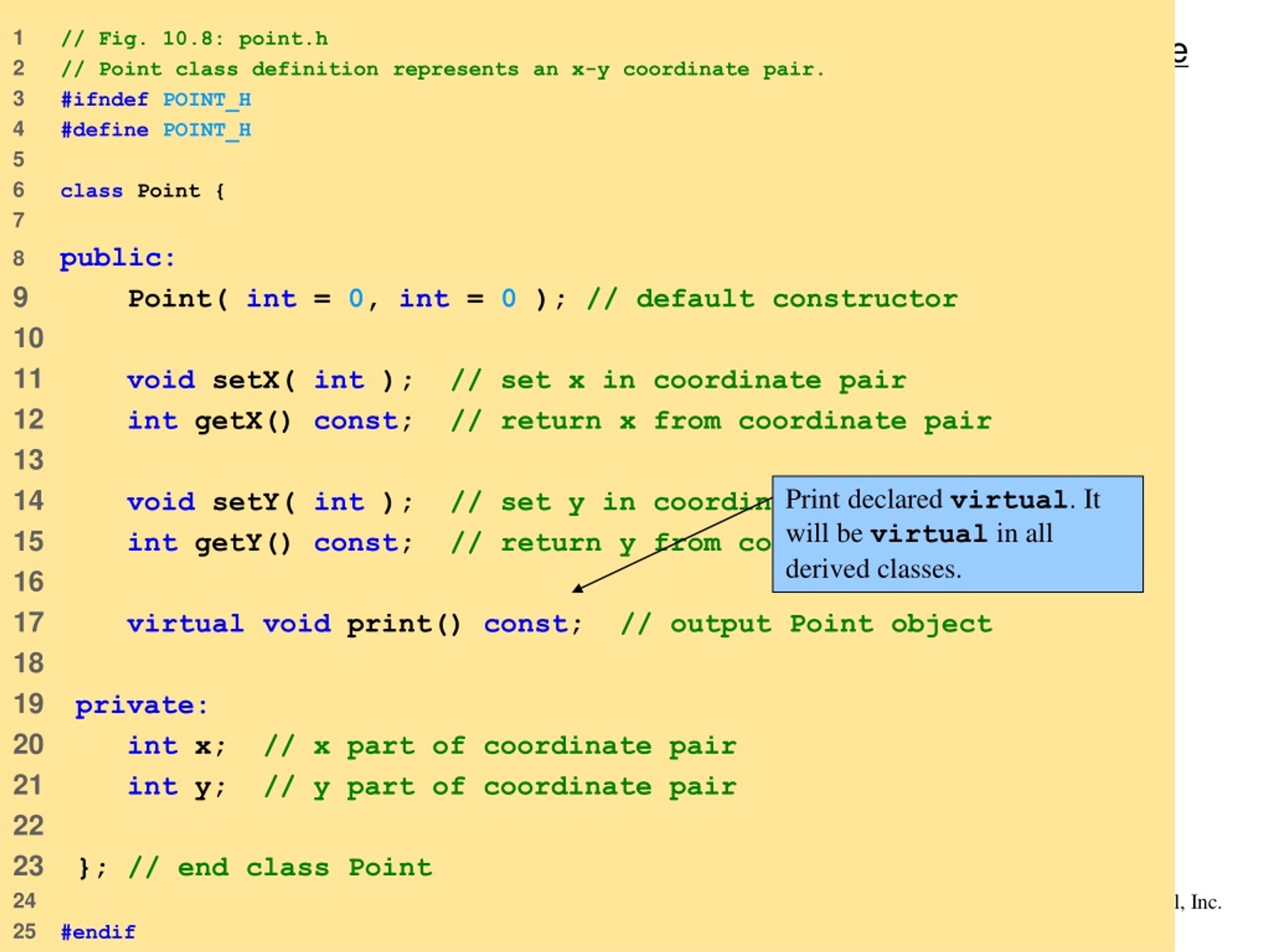Click the 'Print declared virtual' callout box

coord(957,534)
